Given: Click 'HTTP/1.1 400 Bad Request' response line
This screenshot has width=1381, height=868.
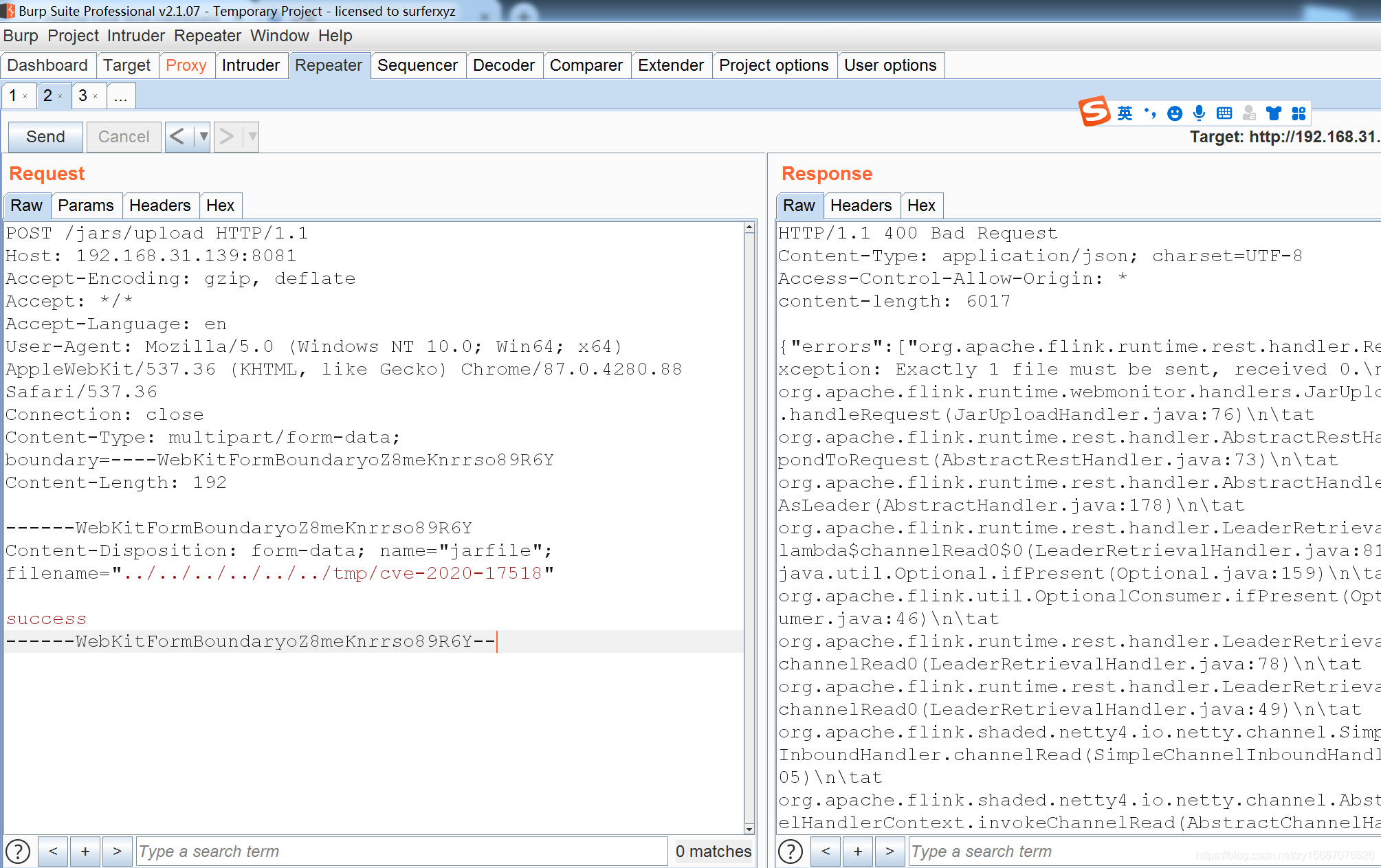Looking at the screenshot, I should pyautogui.click(x=918, y=234).
